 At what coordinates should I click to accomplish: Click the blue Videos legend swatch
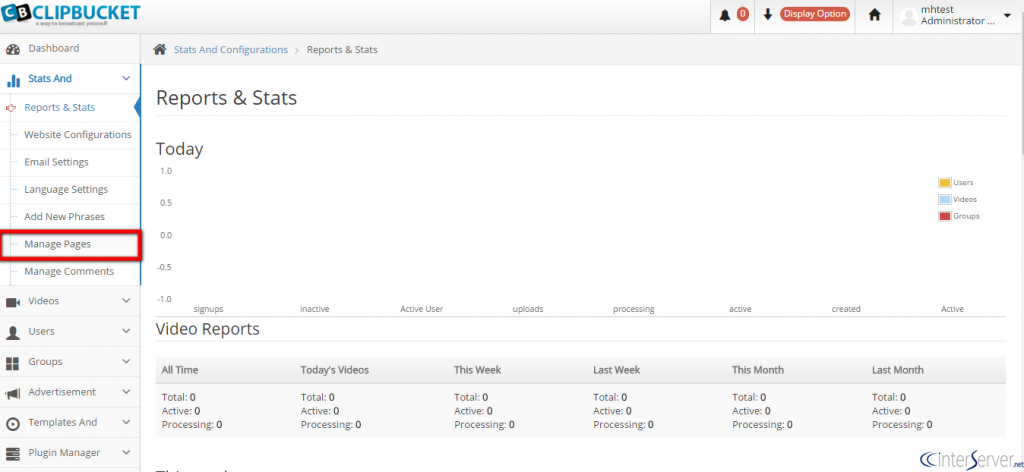click(x=944, y=199)
